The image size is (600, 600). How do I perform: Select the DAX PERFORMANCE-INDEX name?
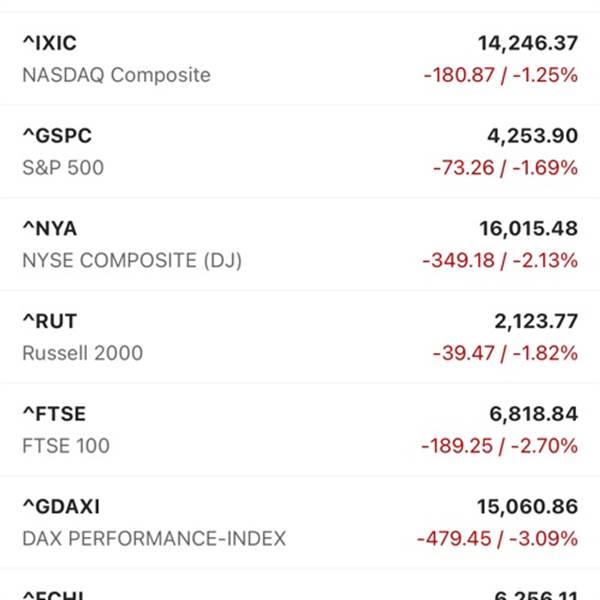pos(154,539)
